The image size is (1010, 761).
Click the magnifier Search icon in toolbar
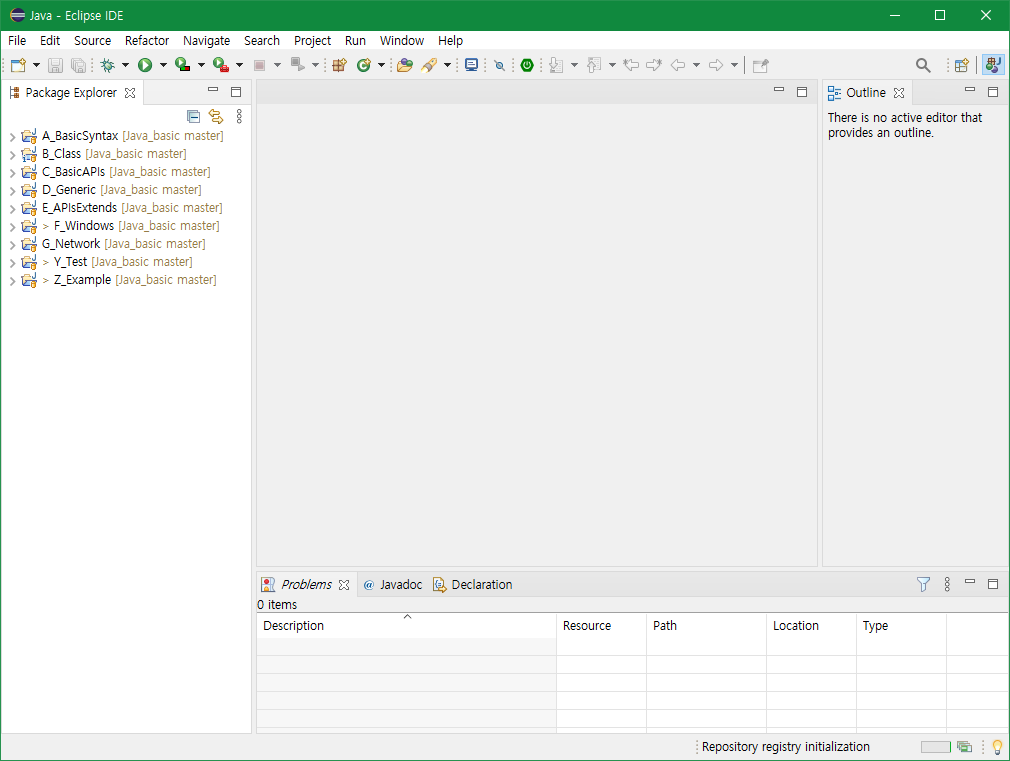[923, 65]
